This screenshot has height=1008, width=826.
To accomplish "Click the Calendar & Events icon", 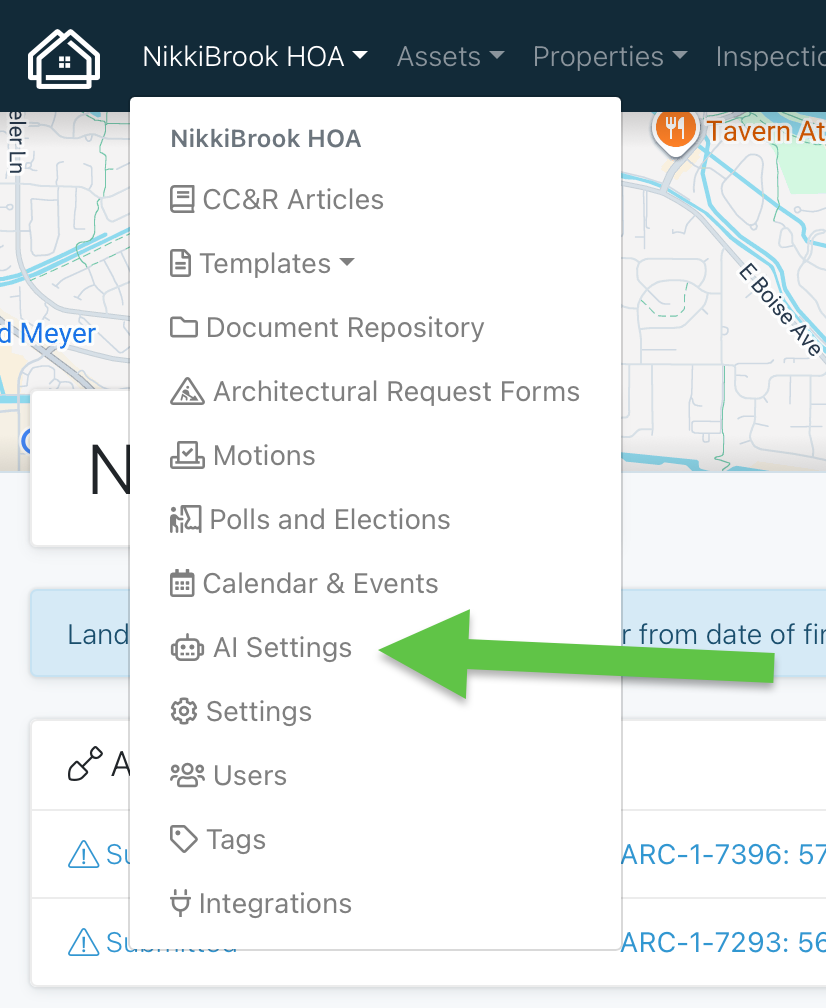I will 182,584.
